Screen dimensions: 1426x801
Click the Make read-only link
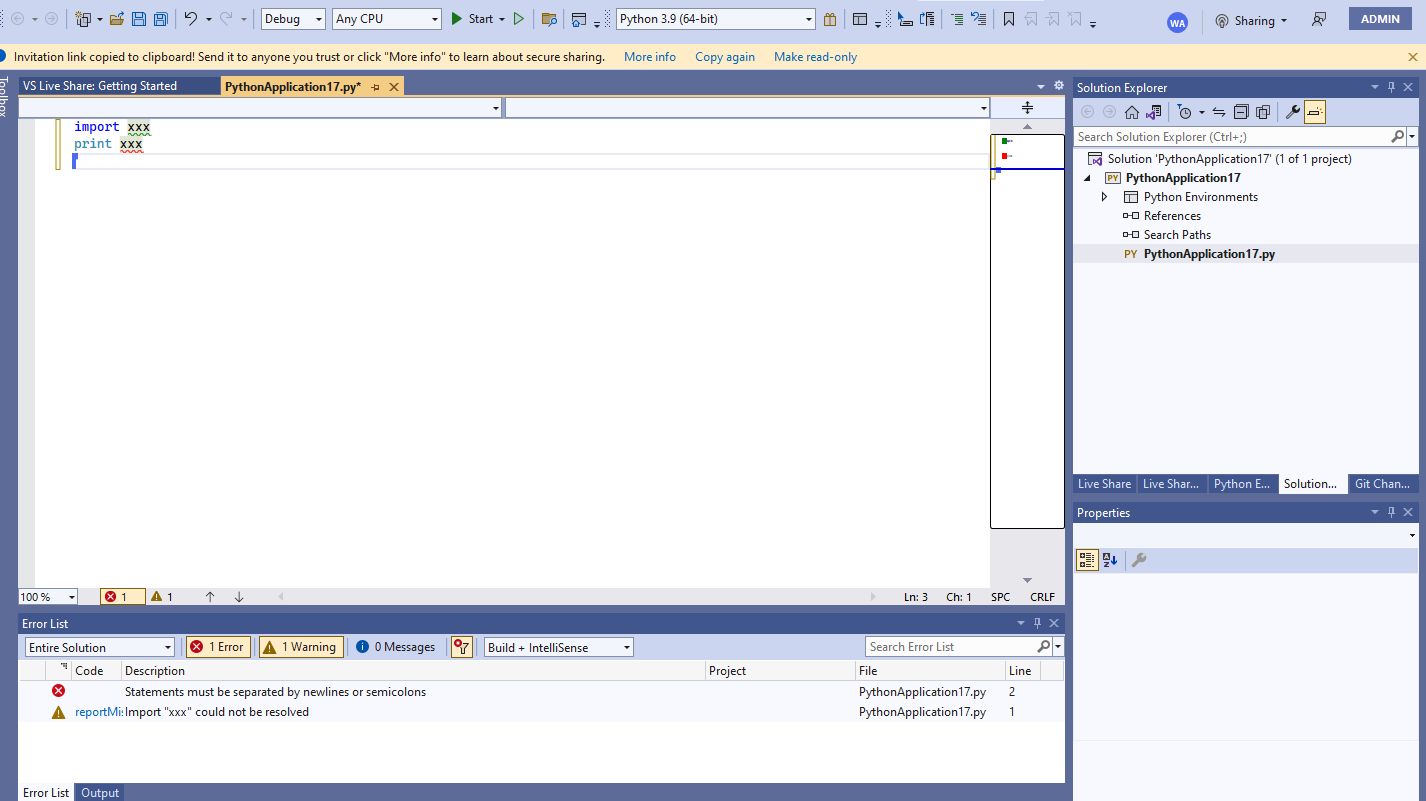(x=815, y=57)
